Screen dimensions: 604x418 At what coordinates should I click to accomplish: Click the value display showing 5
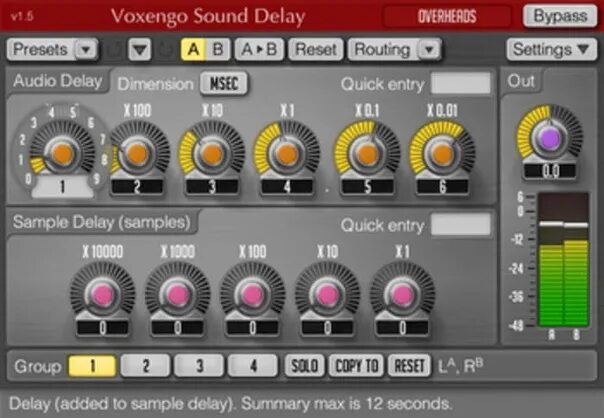pyautogui.click(x=367, y=187)
